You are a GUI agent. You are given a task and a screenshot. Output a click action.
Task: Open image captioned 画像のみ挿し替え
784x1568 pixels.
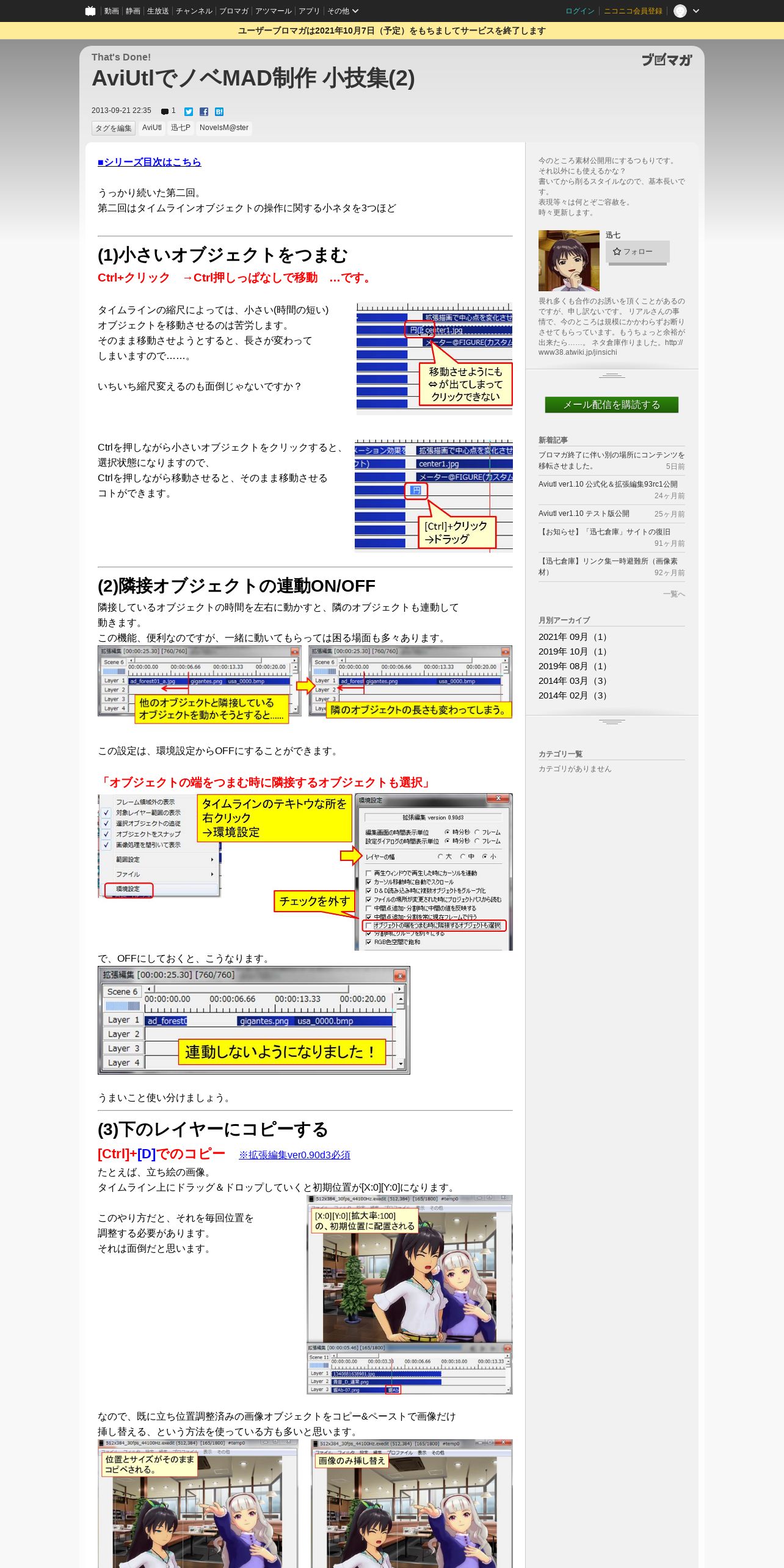[412, 1503]
